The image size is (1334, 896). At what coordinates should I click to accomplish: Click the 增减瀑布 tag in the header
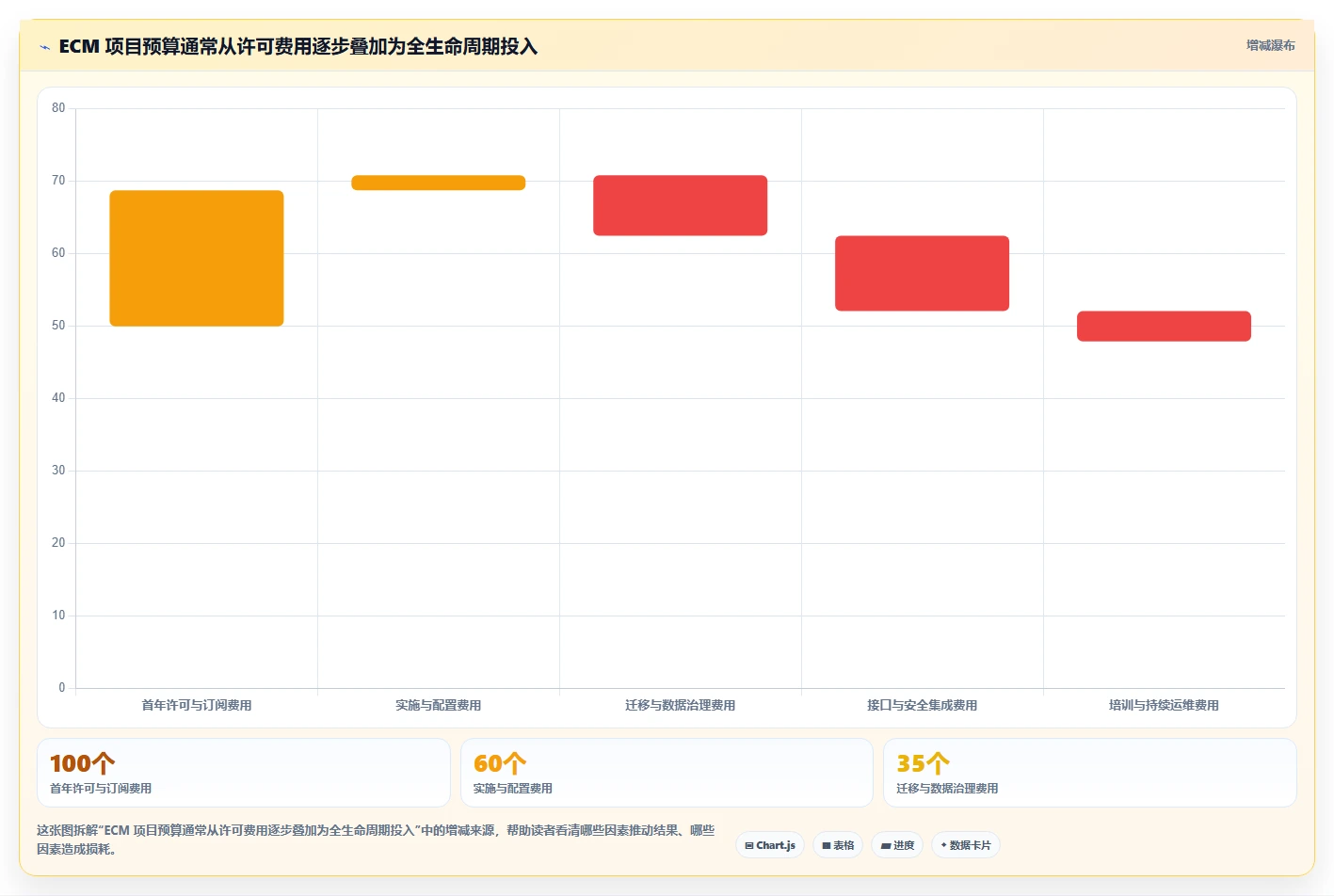coord(1270,45)
